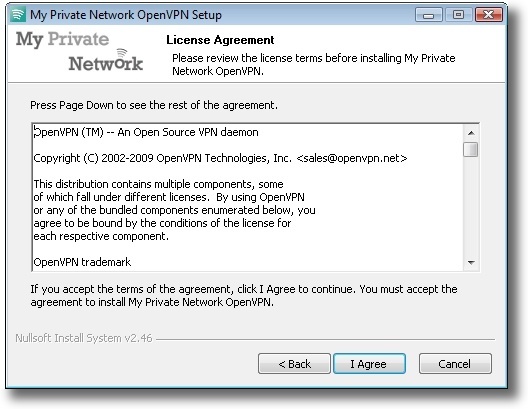Viewport: 528px width, 409px height.
Task: Click the license scrollbar up arrow
Action: coord(471,133)
